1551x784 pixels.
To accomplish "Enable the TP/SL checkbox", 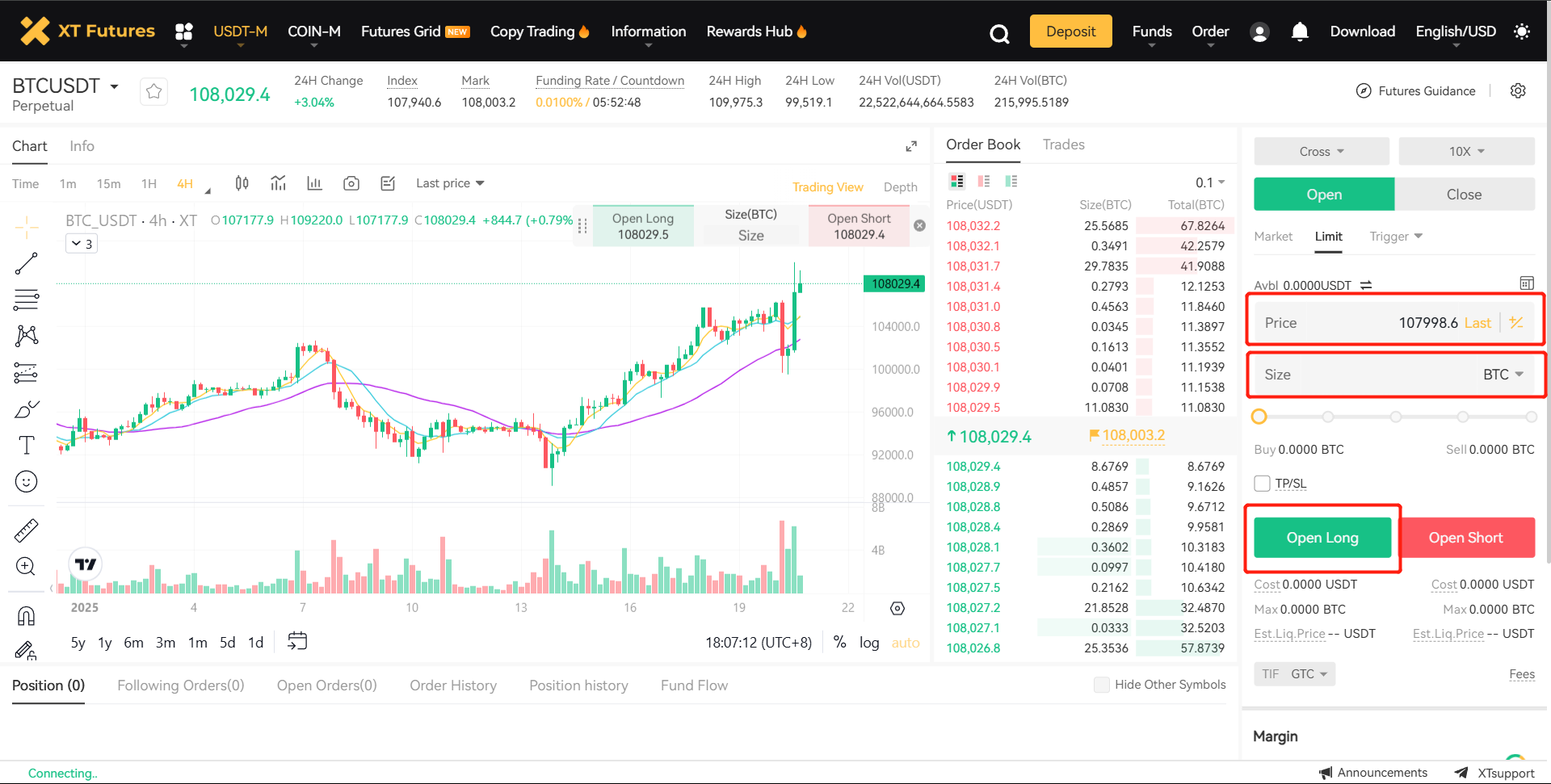I will 1262,484.
